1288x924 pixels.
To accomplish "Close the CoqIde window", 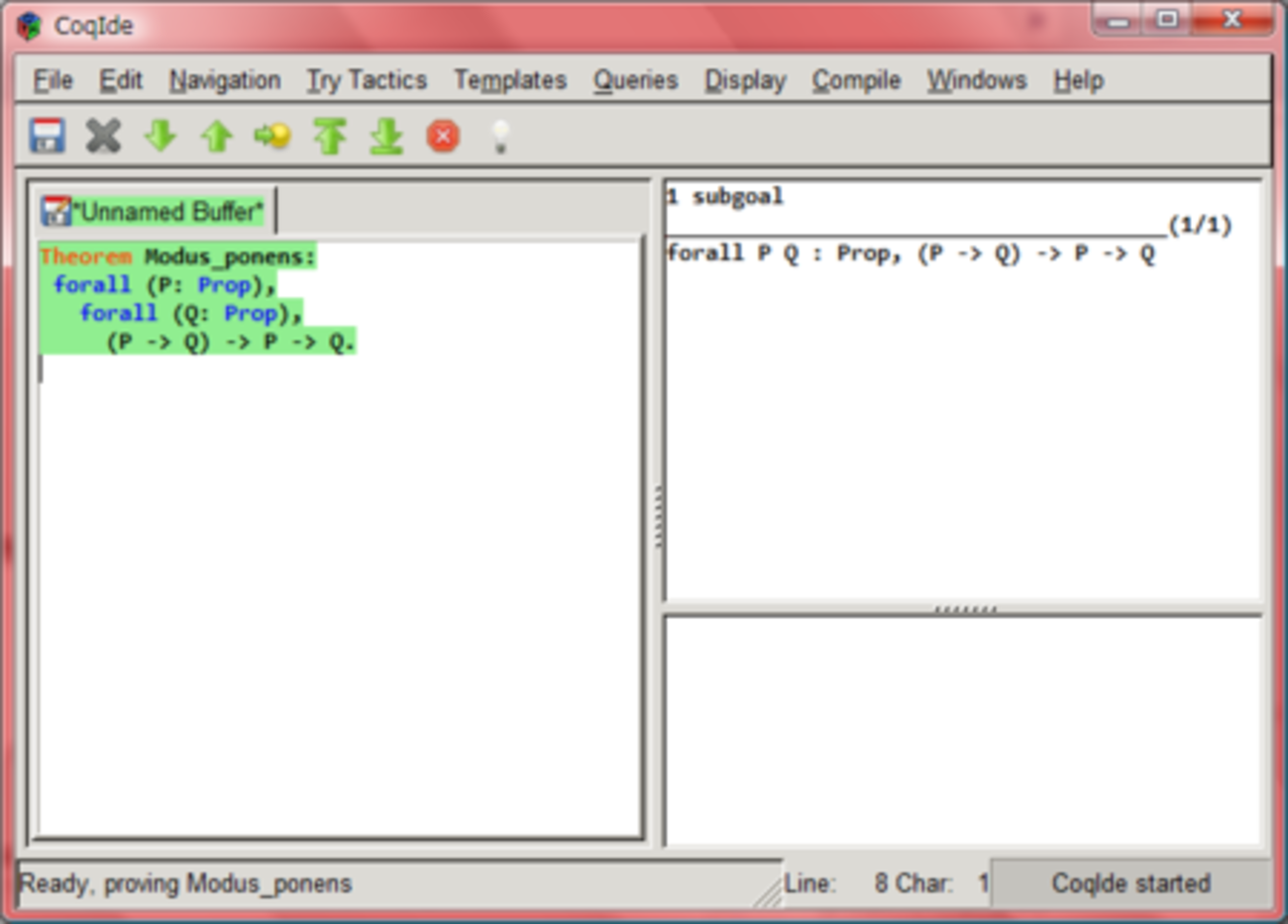I will click(x=1233, y=20).
